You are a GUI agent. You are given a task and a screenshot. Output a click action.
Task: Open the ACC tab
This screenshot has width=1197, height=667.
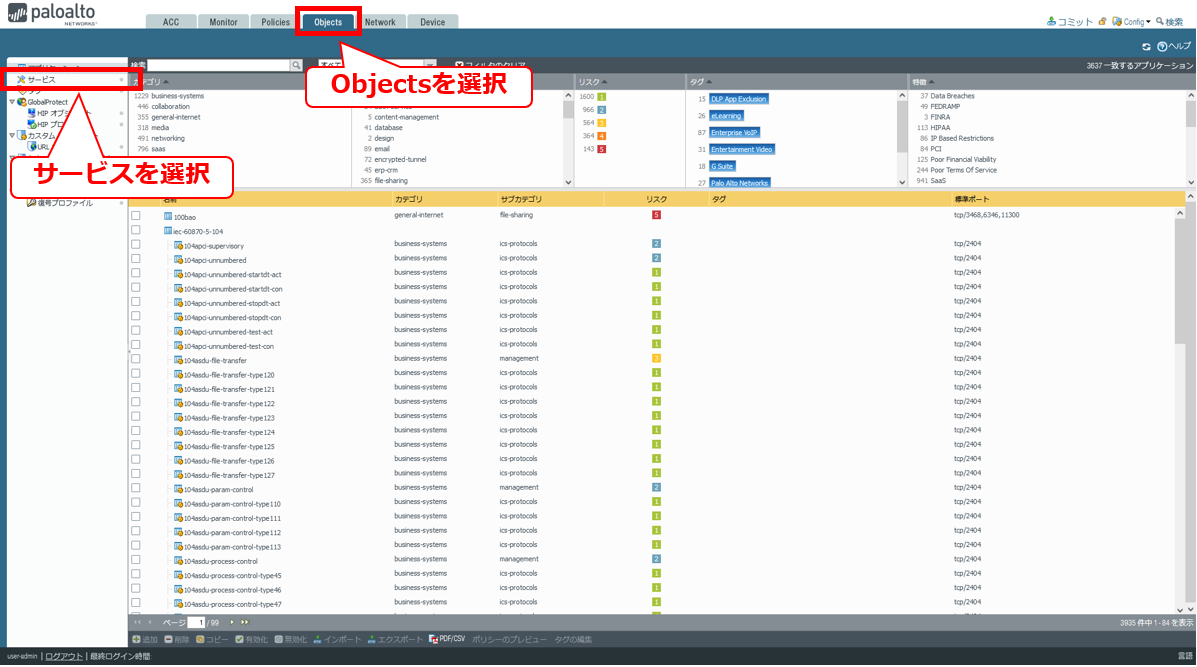[x=171, y=22]
